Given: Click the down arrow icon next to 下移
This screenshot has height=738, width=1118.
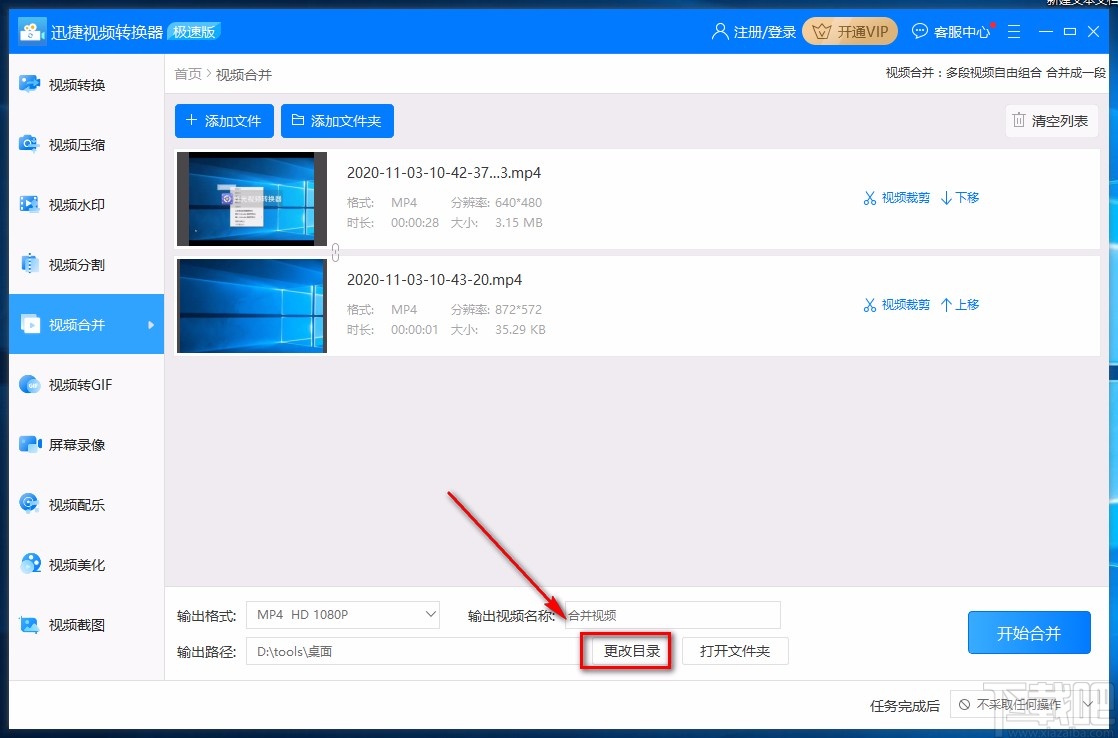Looking at the screenshot, I should click(946, 198).
